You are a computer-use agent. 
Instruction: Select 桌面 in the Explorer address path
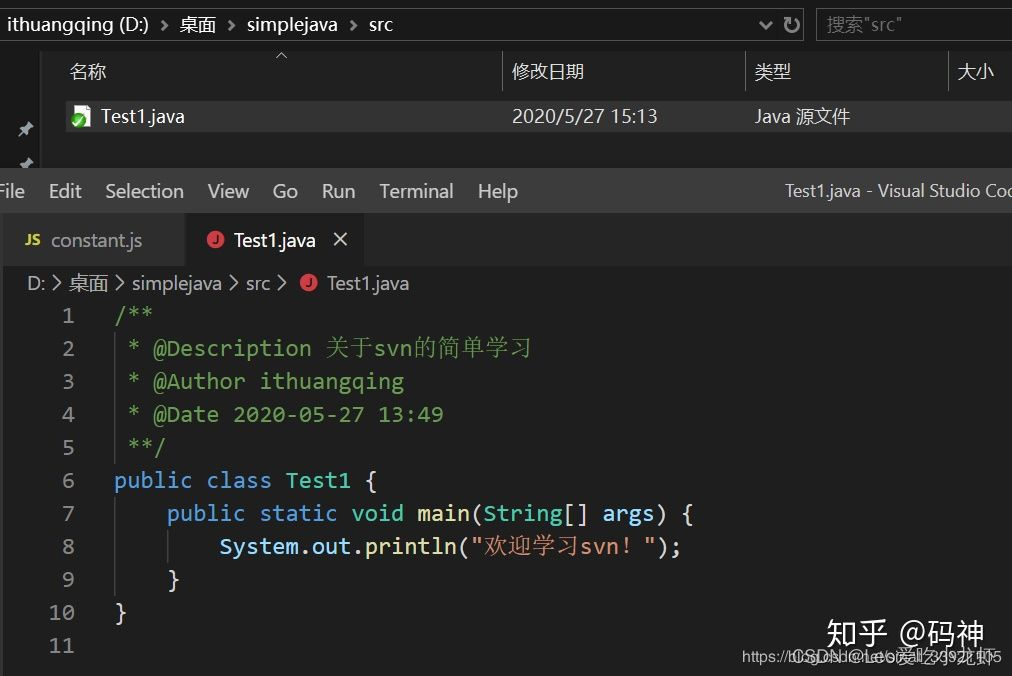pos(197,25)
